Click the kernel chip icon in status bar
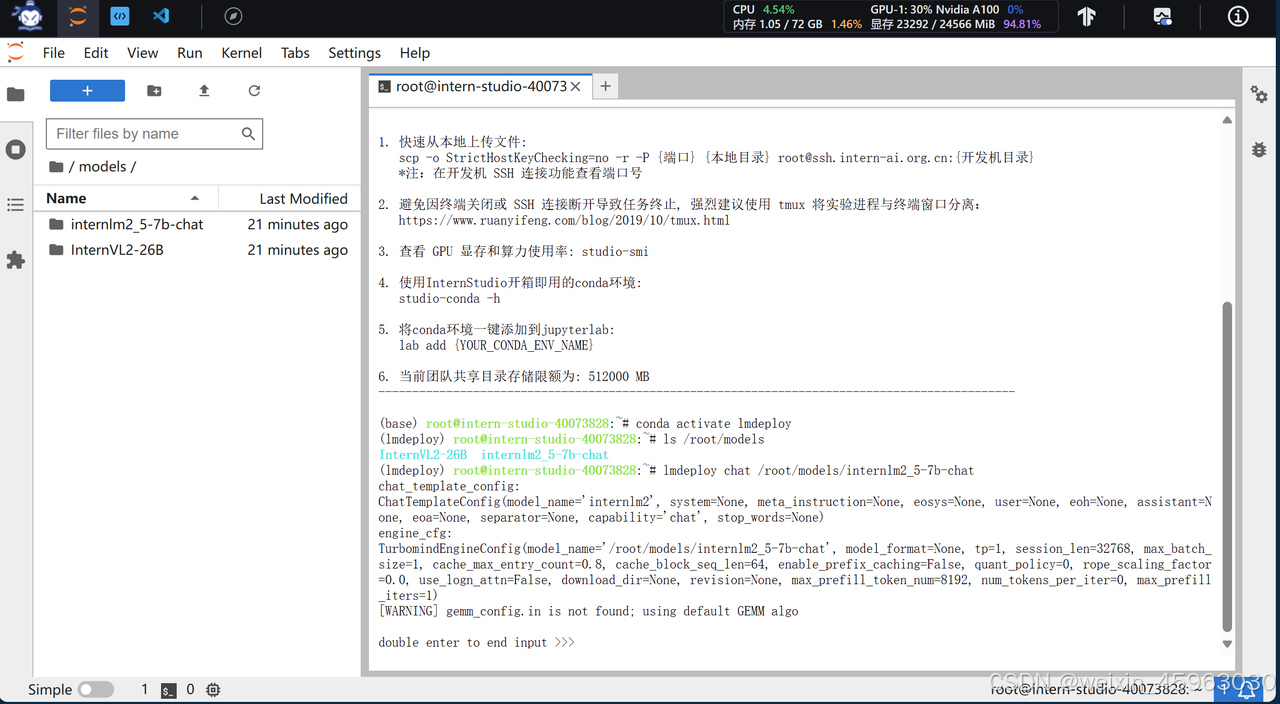This screenshot has width=1280, height=704. [213, 690]
